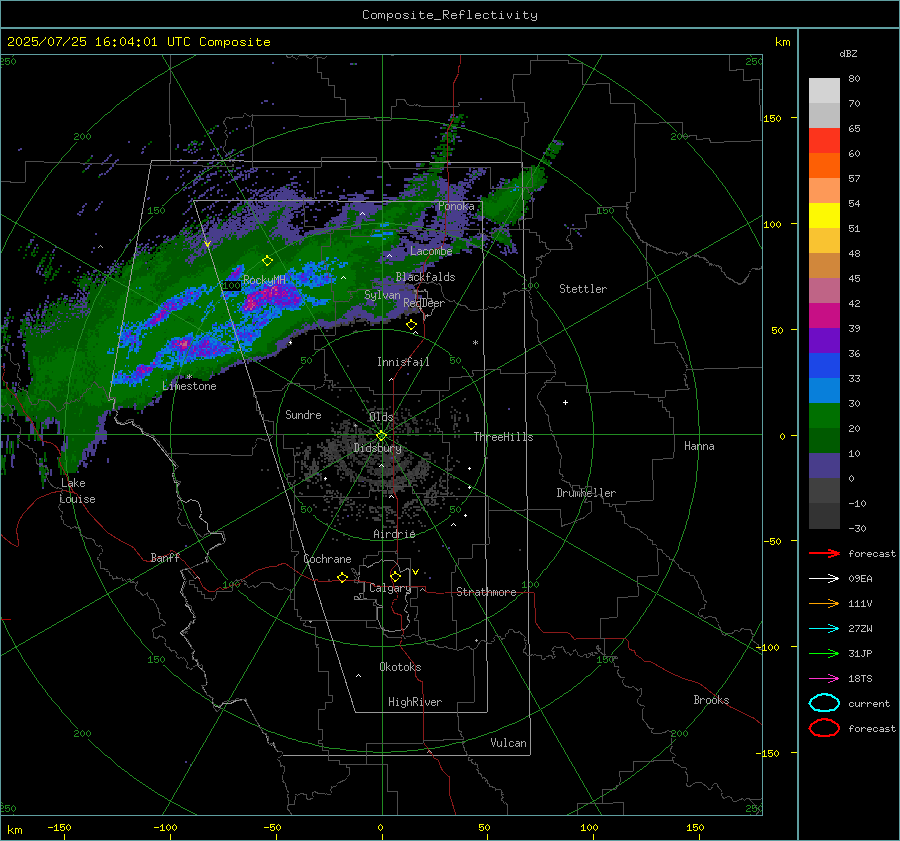Click the white asterisk marker east of Innisfail
Viewport: 900px width, 841px height.
[475, 343]
